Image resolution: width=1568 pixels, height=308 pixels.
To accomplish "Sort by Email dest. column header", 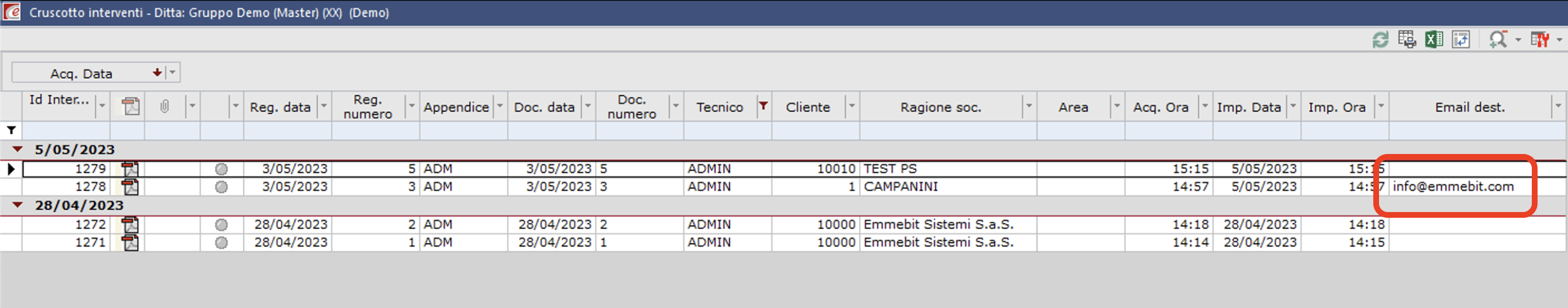I will [1469, 107].
